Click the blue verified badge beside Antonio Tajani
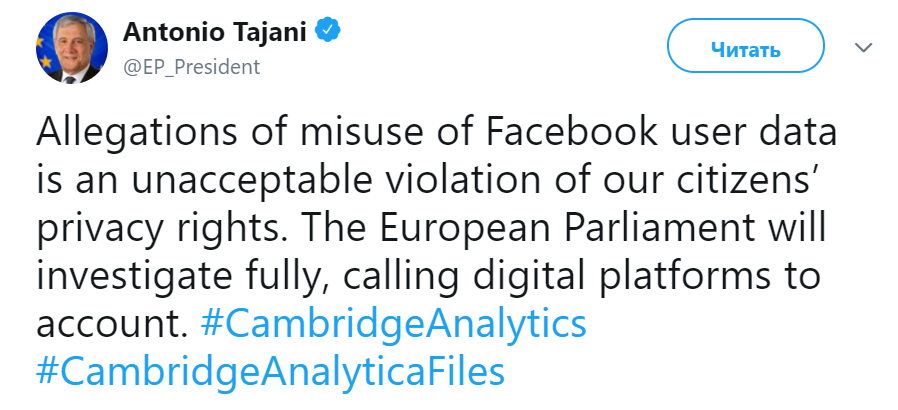Image resolution: width=898 pixels, height=410 pixels. click(328, 32)
